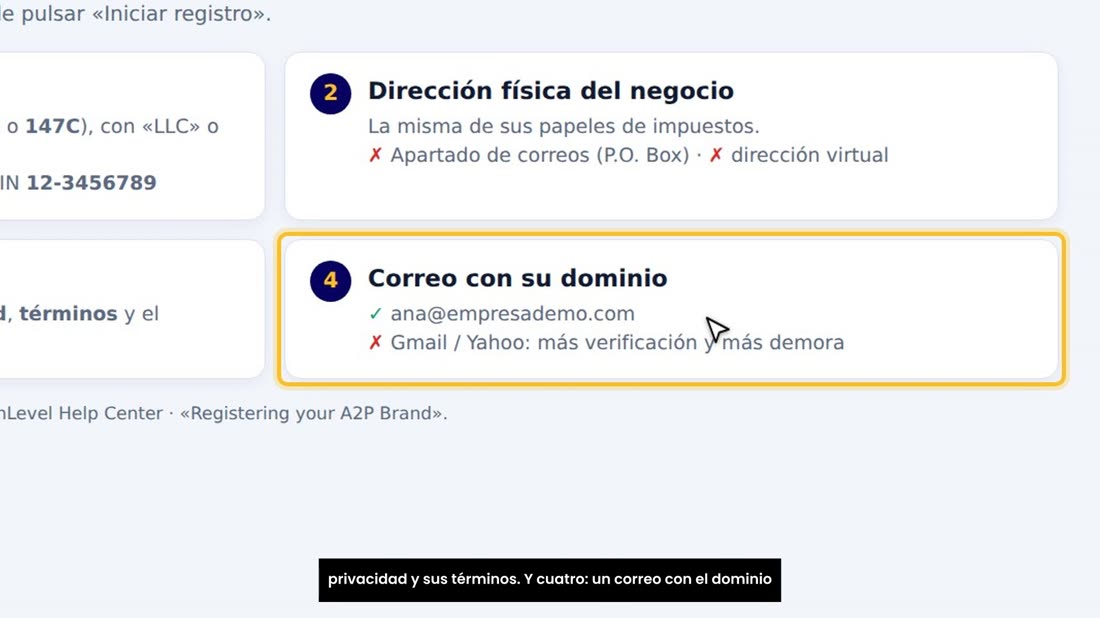Click the number 12-3456789
The width and height of the screenshot is (1100, 618).
click(x=91, y=183)
